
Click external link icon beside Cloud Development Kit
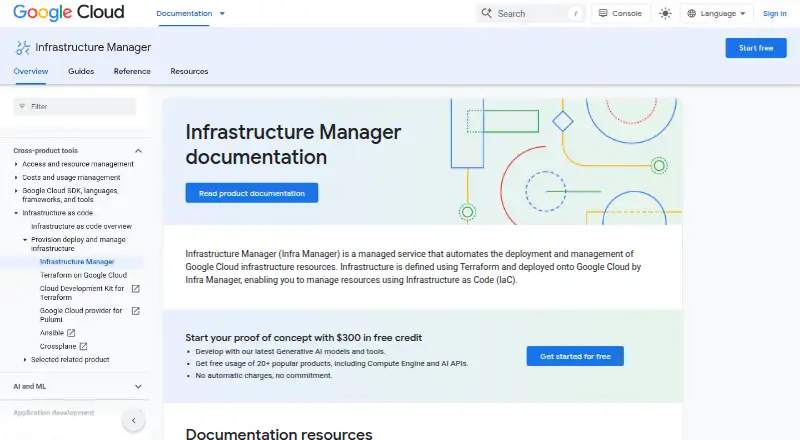pyautogui.click(x=136, y=288)
